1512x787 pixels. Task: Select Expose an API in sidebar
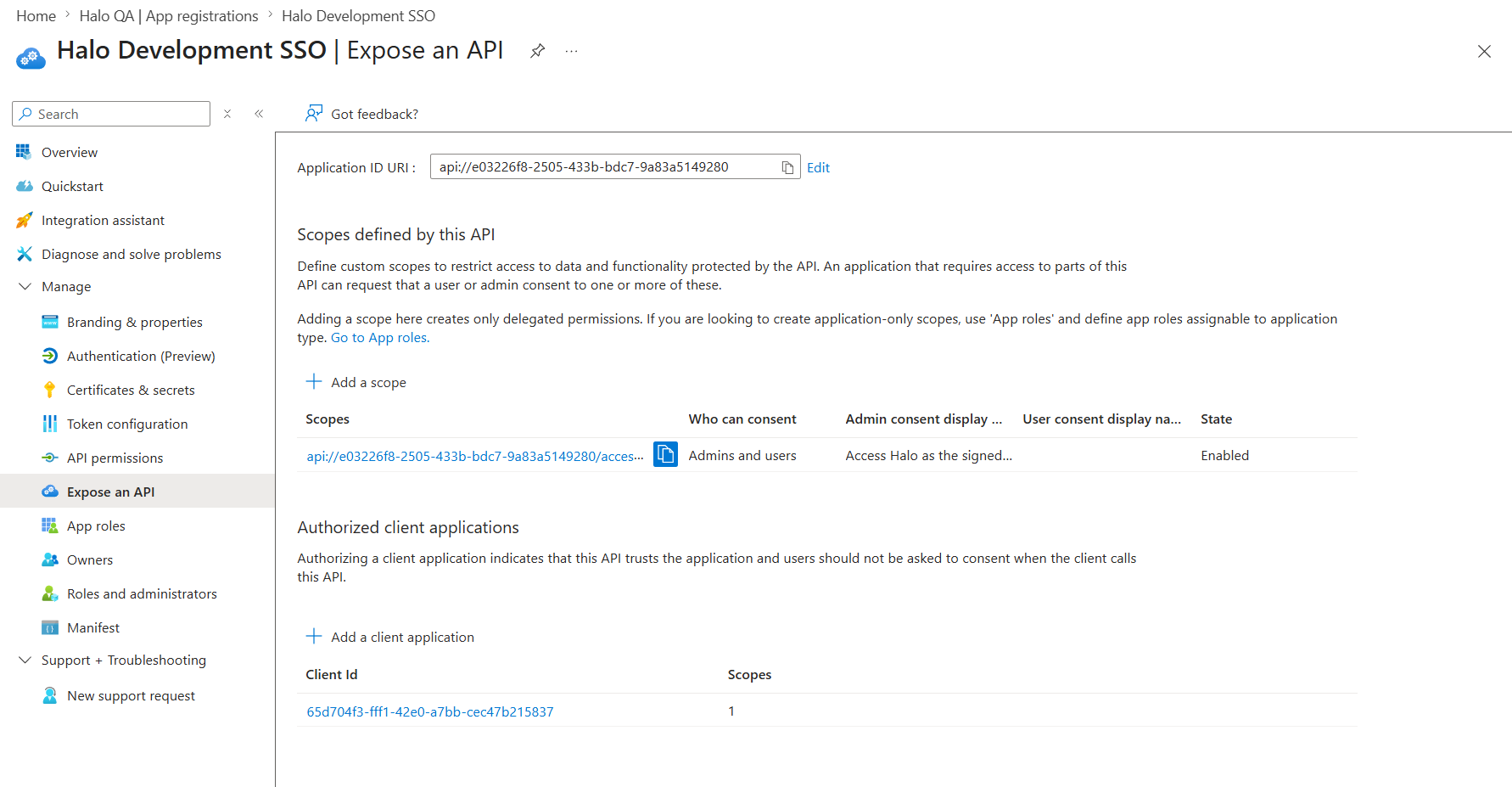point(137,492)
